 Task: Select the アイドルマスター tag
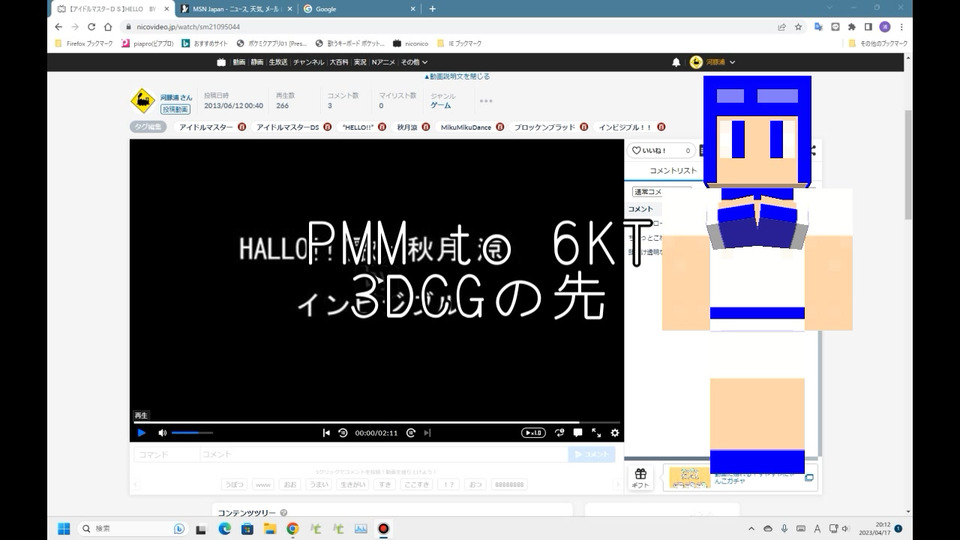(x=206, y=127)
